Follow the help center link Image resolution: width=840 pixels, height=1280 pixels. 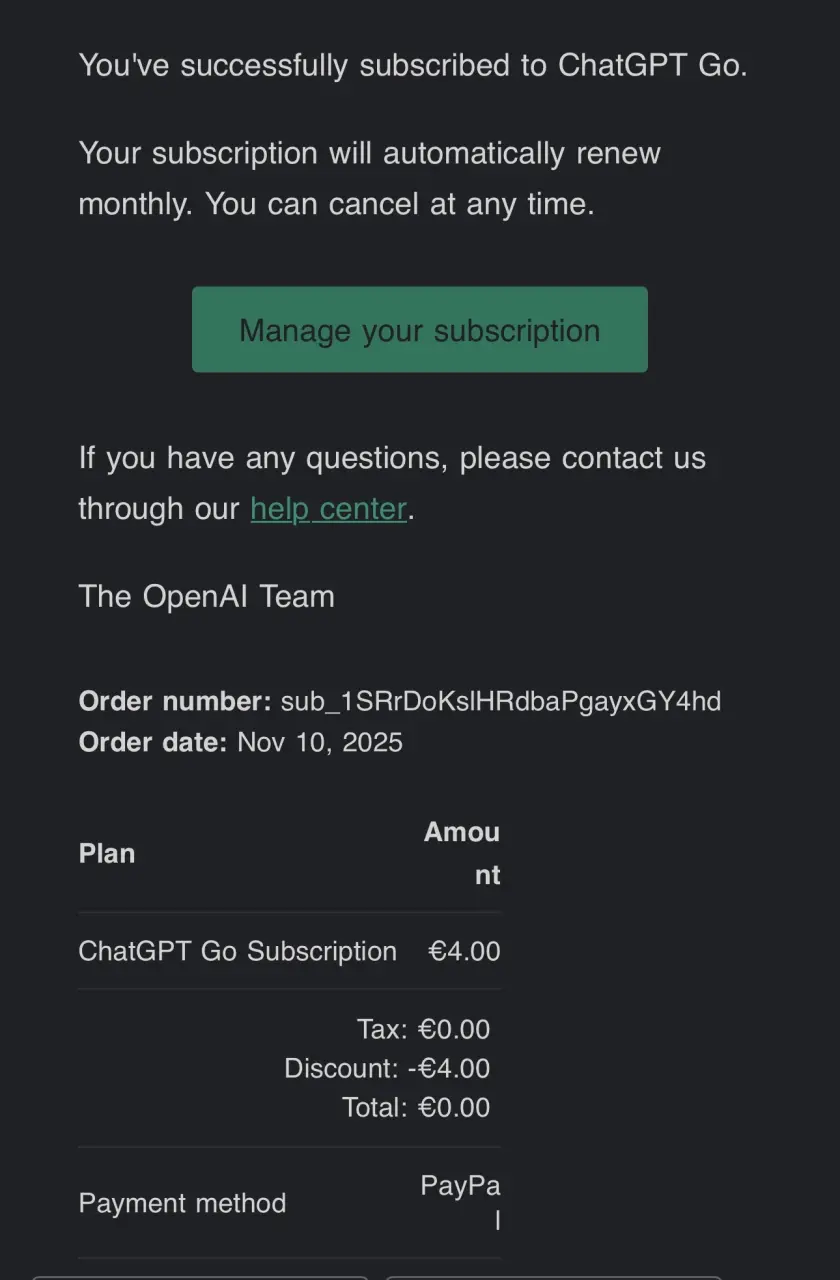(x=328, y=509)
